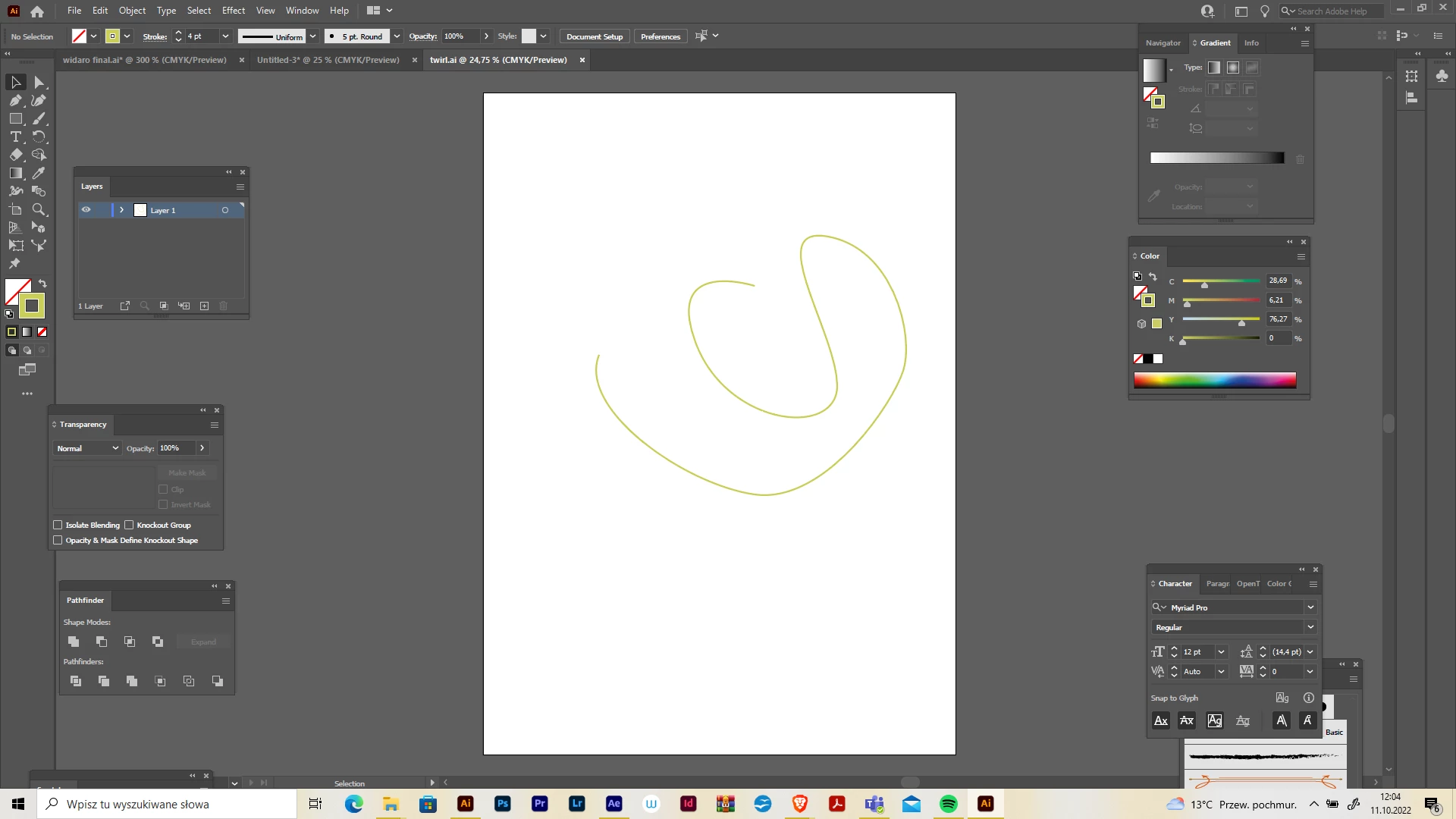This screenshot has height=819, width=1456.
Task: Open the Normal blending mode dropdown
Action: click(x=87, y=448)
